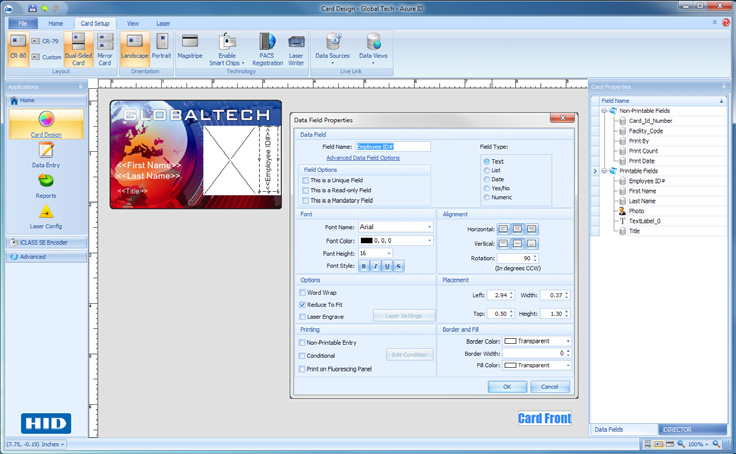The image size is (736, 454).
Task: Choose Portrait orientation
Action: (160, 48)
